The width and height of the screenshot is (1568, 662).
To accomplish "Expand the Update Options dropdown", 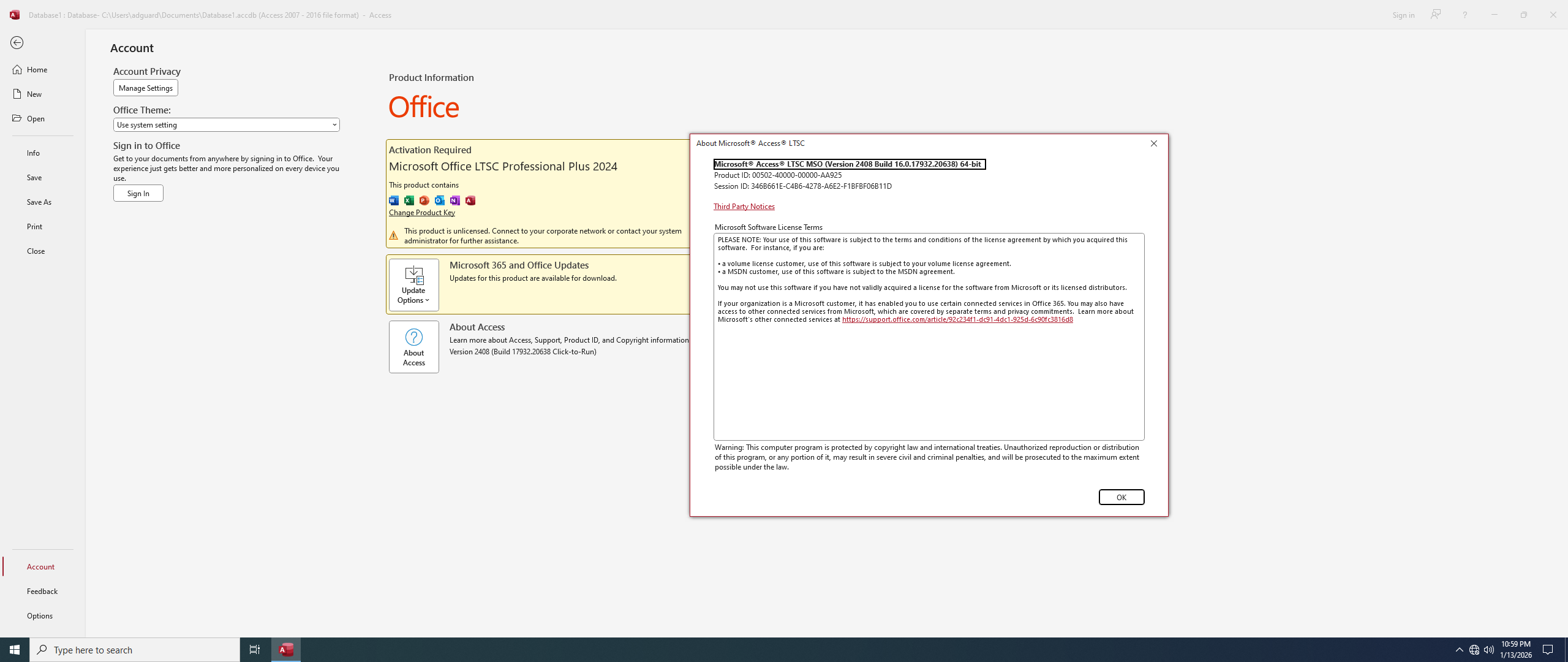I will pos(413,284).
